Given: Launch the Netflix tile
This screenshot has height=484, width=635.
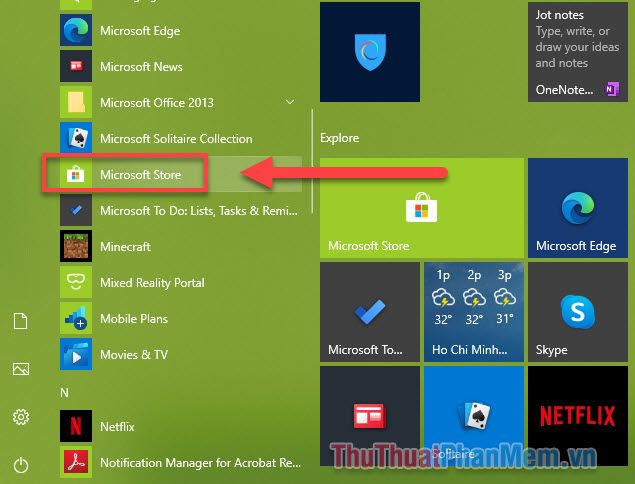Looking at the screenshot, I should pyautogui.click(x=577, y=416).
